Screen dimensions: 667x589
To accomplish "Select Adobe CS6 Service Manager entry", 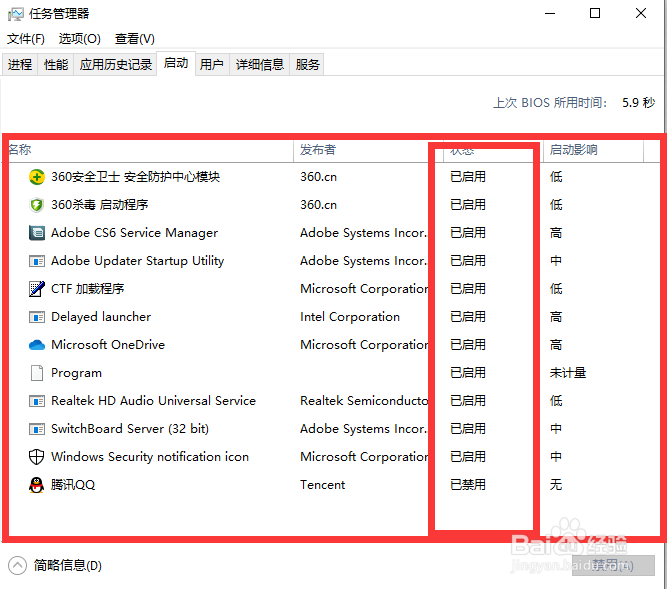I will coord(334,233).
